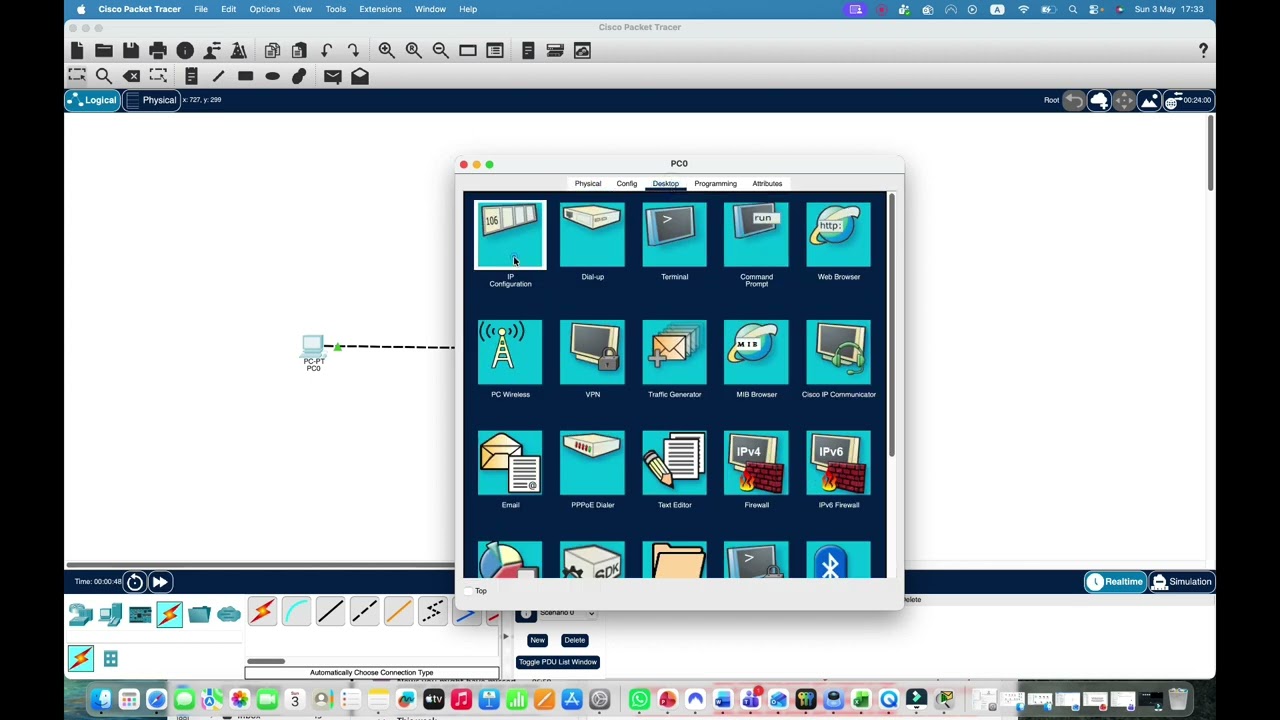Launch the Text Editor app

(x=674, y=463)
